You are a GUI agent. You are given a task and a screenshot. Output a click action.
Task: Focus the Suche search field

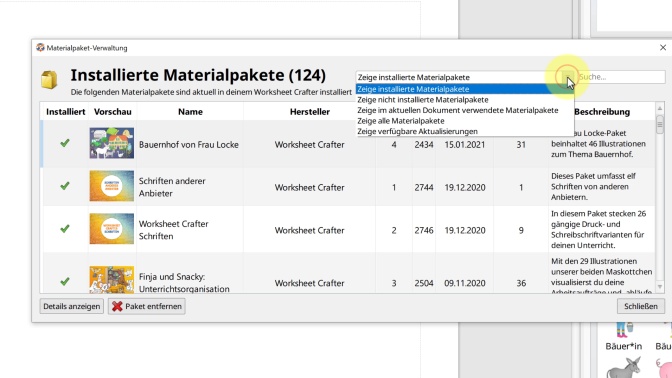pyautogui.click(x=621, y=77)
